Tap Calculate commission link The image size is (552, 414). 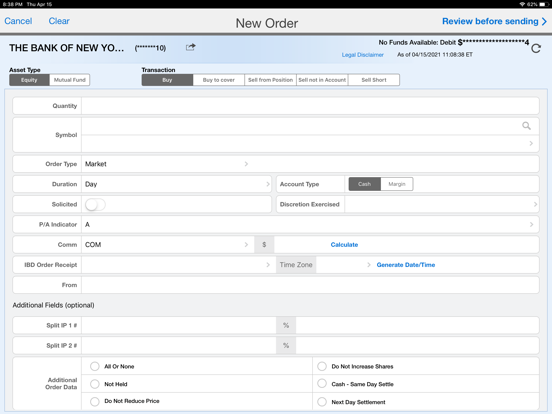[x=344, y=245]
